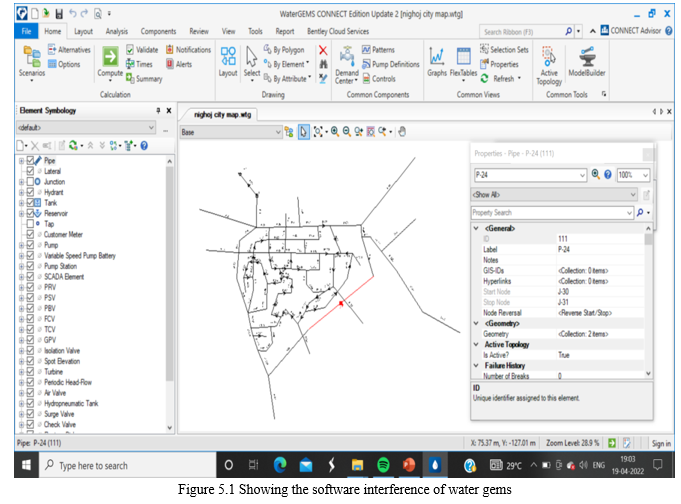Select By Polygon tool
Viewport: 681px width, 504px height.
click(284, 50)
